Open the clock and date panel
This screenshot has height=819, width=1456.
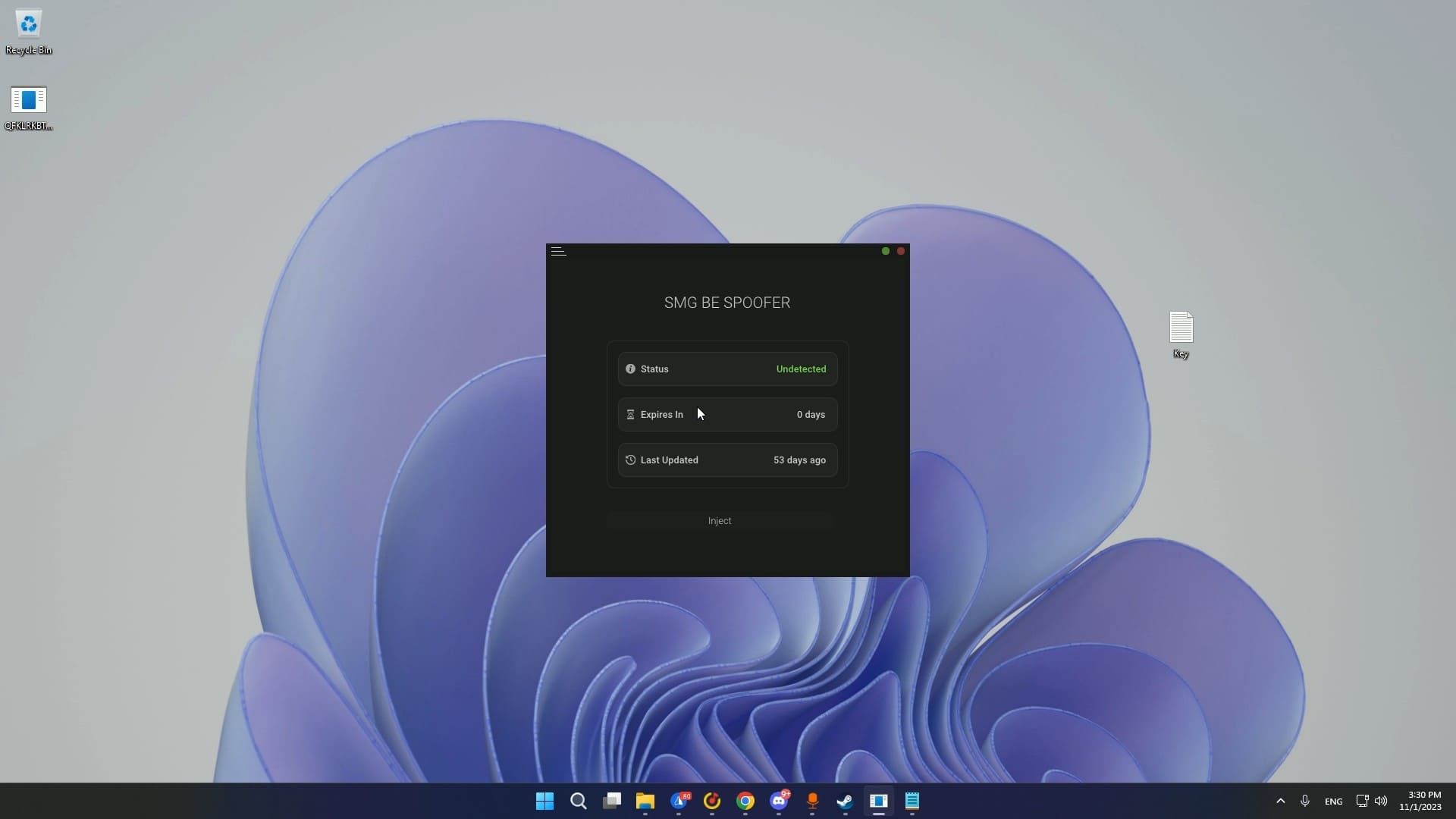tap(1420, 801)
